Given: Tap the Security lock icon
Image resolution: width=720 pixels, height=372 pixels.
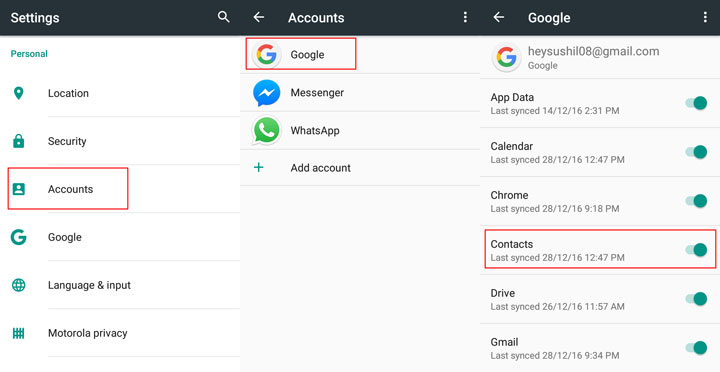Looking at the screenshot, I should 18,141.
